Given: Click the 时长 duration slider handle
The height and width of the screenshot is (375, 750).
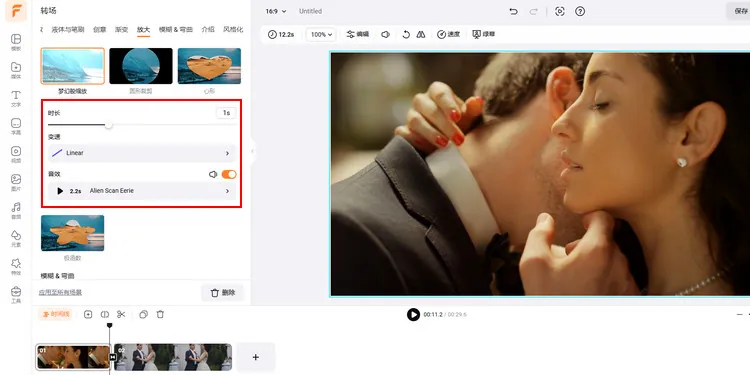Looking at the screenshot, I should point(109,125).
